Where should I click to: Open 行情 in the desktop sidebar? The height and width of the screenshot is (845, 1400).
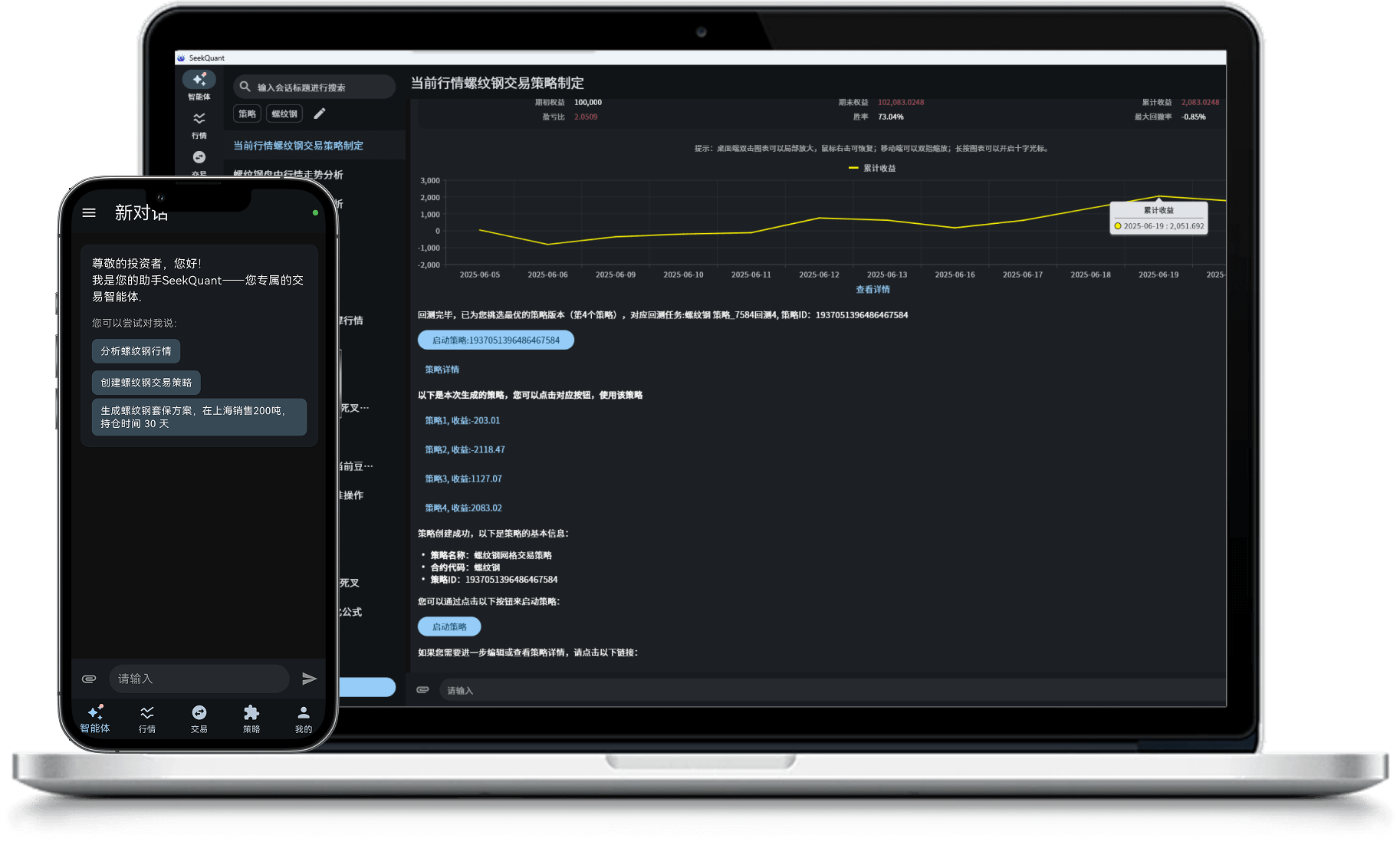(199, 124)
